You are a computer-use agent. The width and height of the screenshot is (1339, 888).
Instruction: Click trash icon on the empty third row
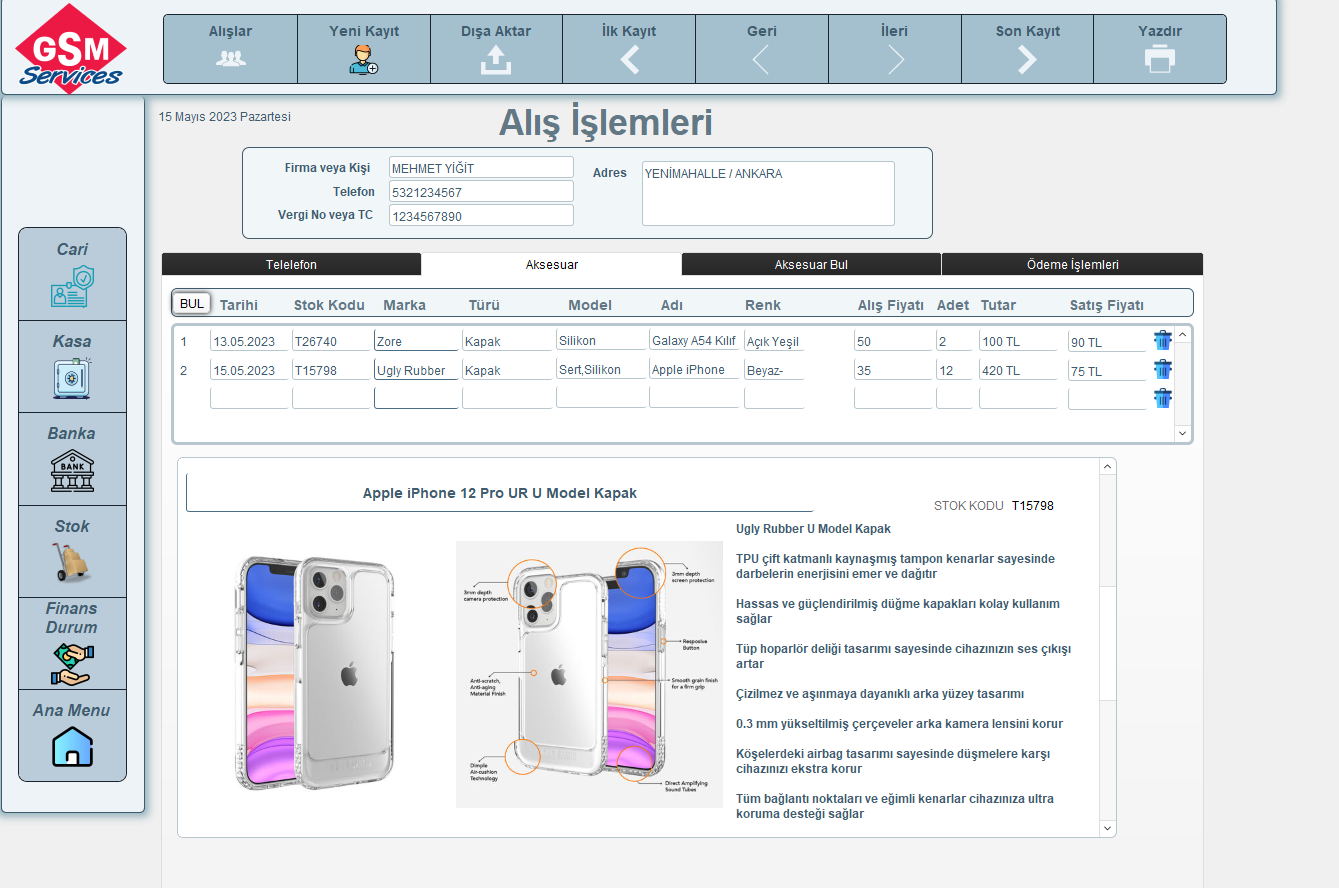point(1162,398)
